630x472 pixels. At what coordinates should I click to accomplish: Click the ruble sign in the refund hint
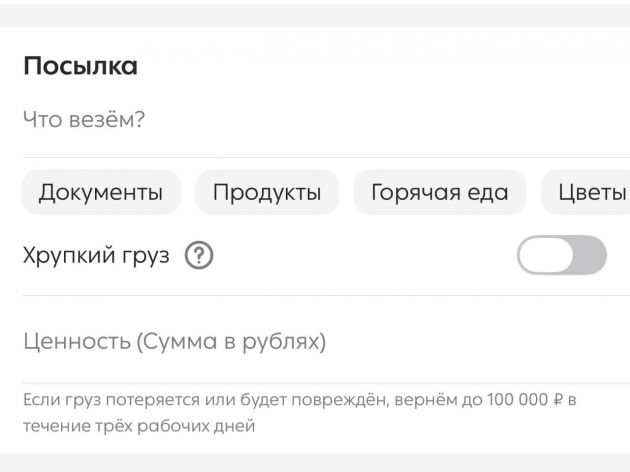click(x=558, y=400)
